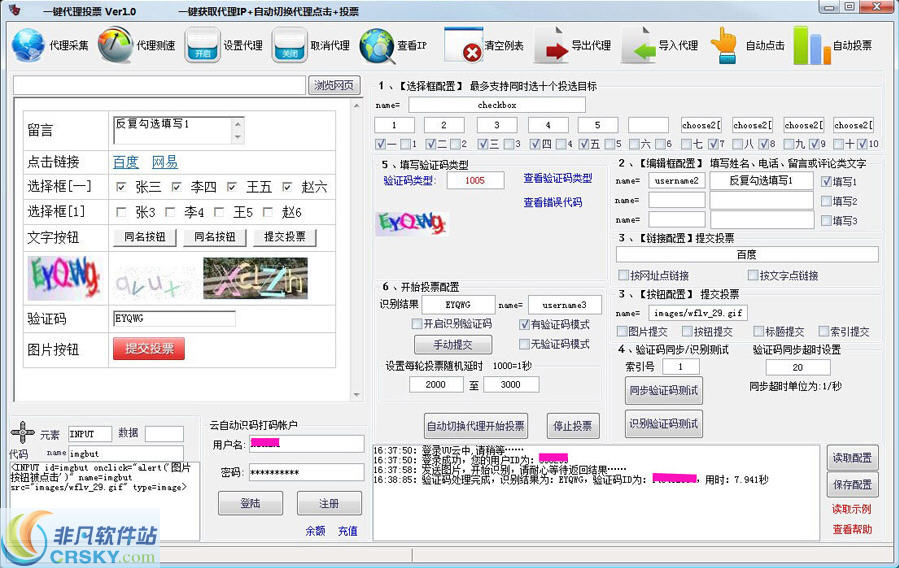The height and width of the screenshot is (568, 899).
Task: Click the 自动切换代理开始投票 button
Action: tap(476, 426)
